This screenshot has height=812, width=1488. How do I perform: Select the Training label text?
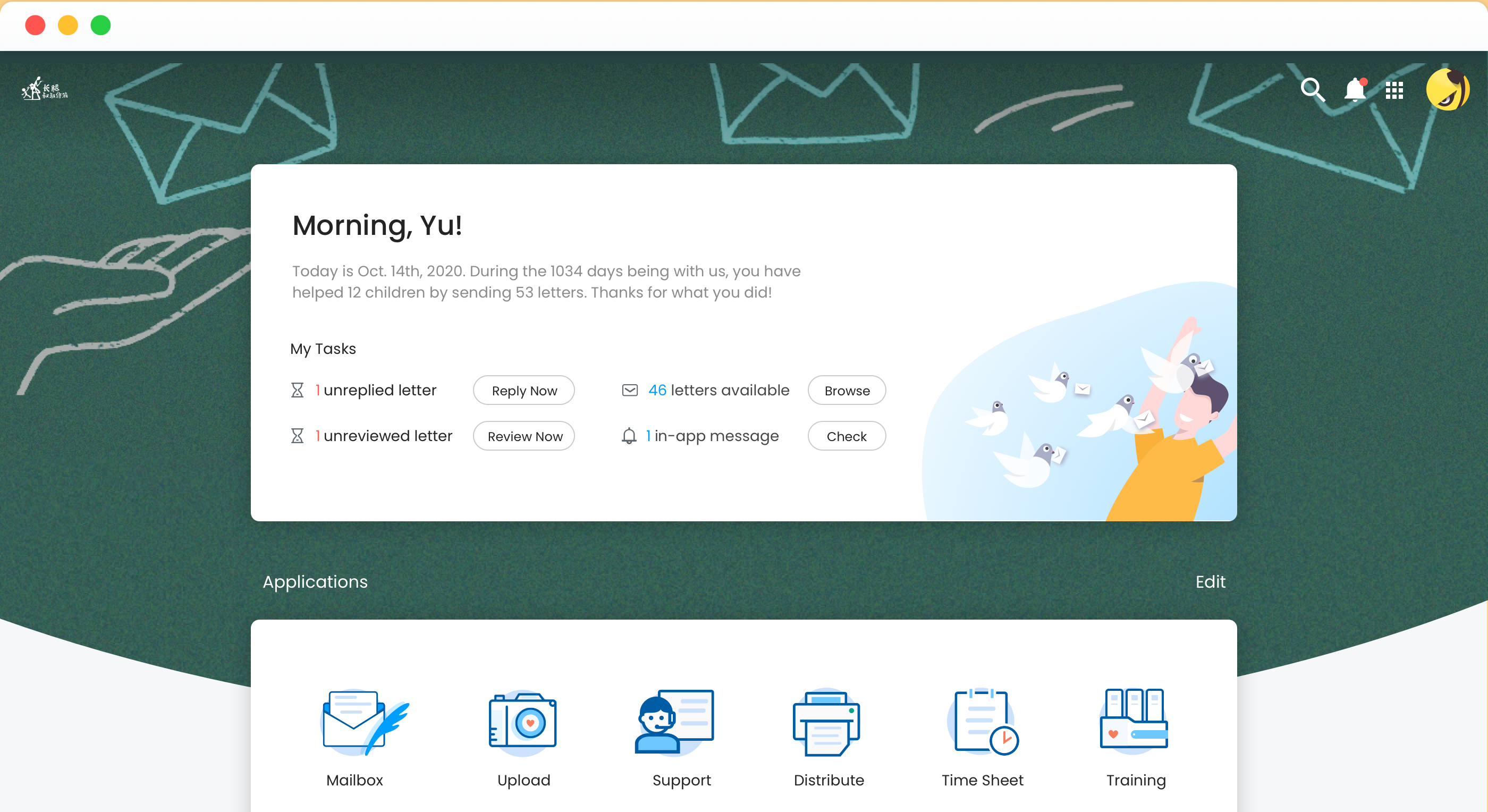tap(1136, 781)
